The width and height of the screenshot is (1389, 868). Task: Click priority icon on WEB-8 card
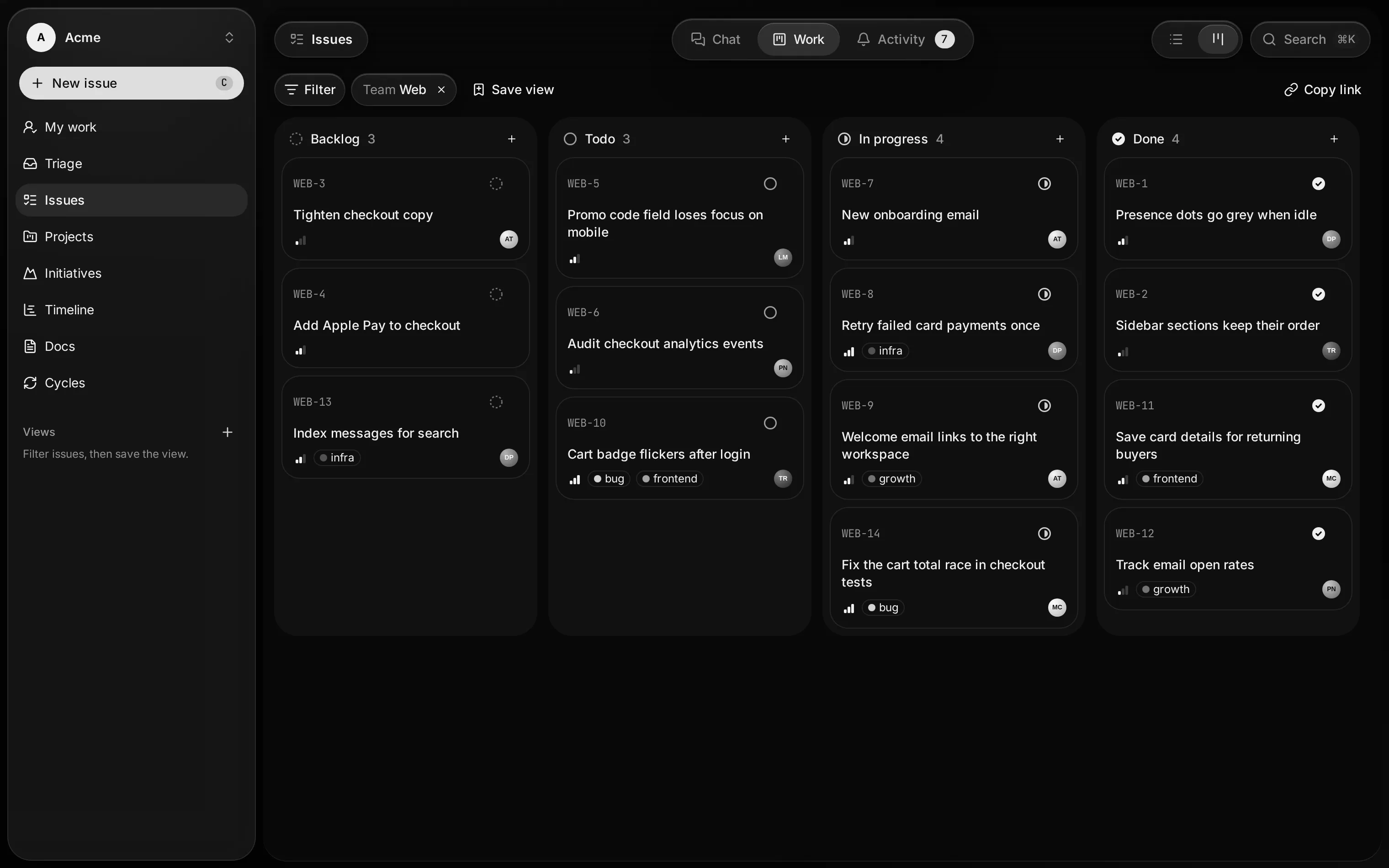[849, 351]
